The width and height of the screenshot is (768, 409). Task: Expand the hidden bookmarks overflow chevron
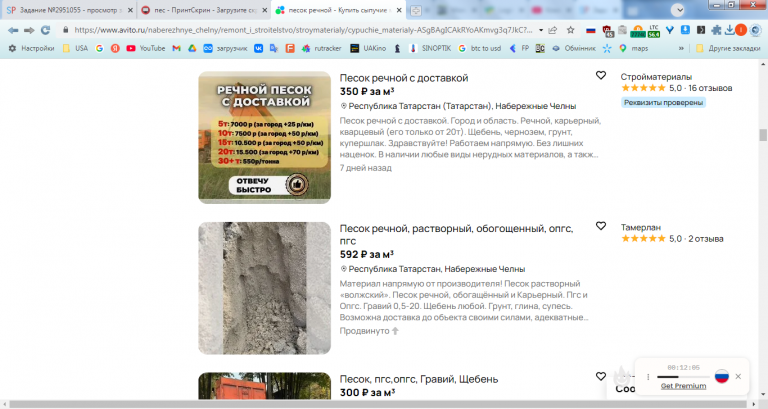pos(681,48)
